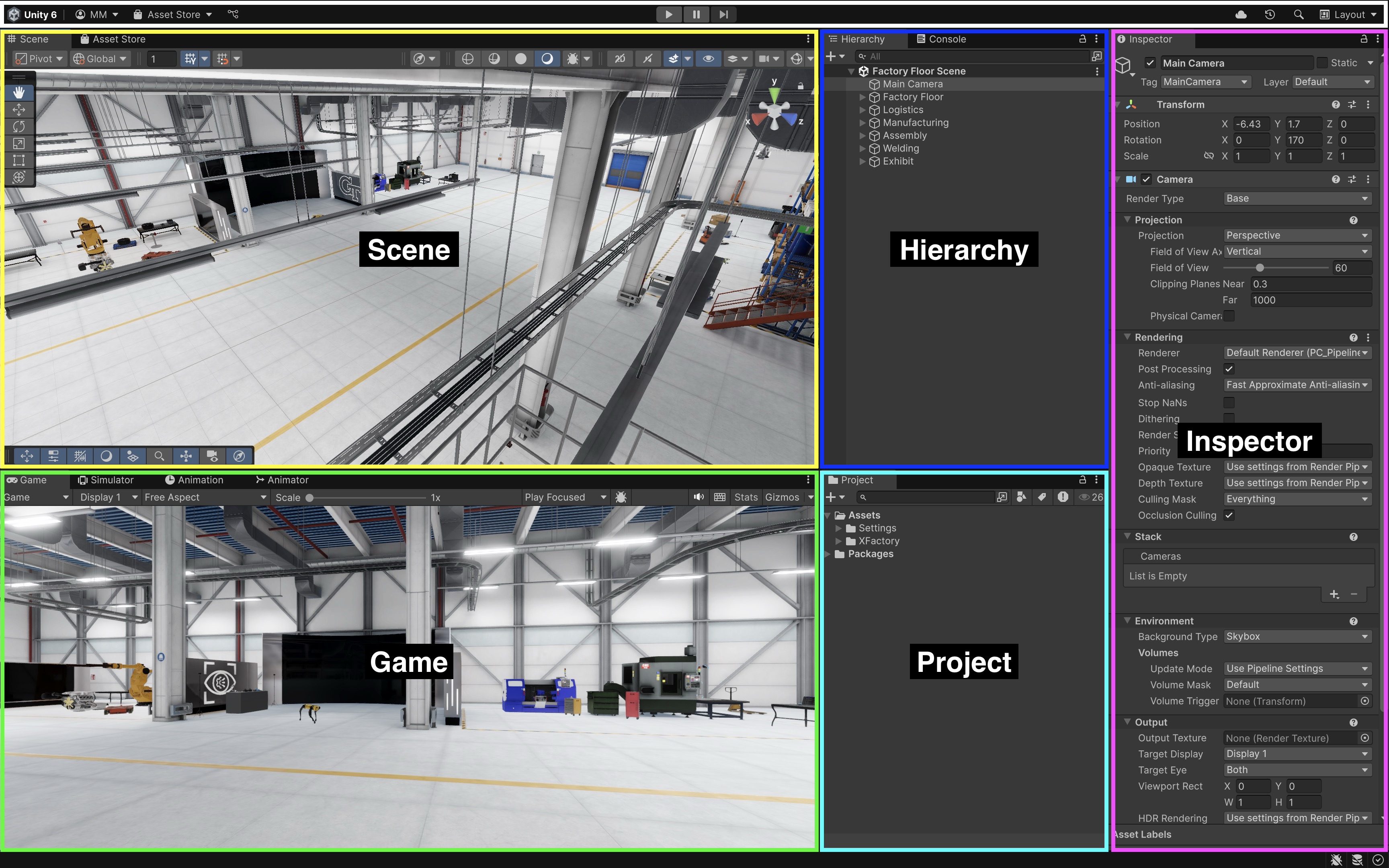Toggle Mute Audio in Game view

[698, 497]
